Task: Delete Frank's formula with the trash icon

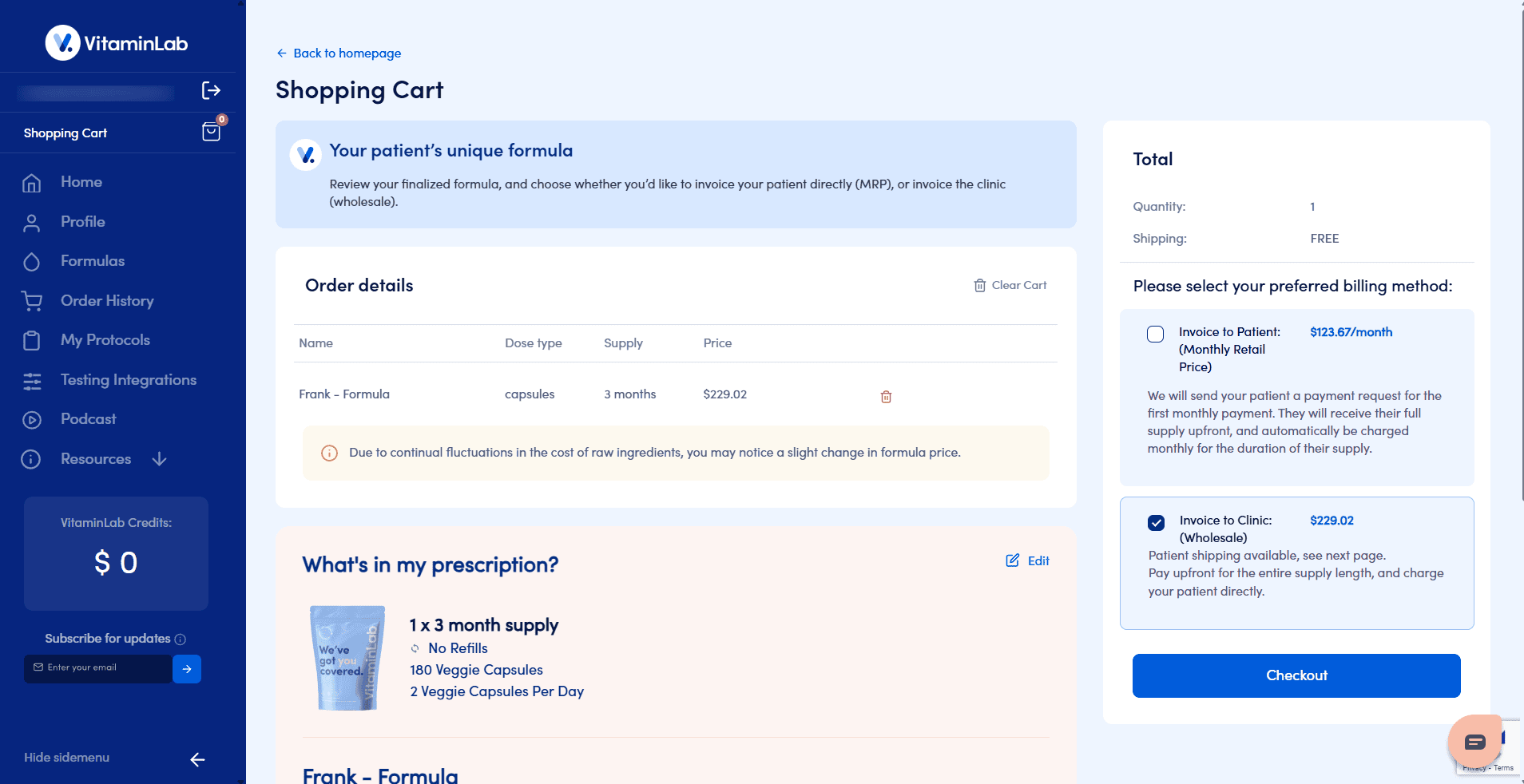Action: pyautogui.click(x=886, y=396)
